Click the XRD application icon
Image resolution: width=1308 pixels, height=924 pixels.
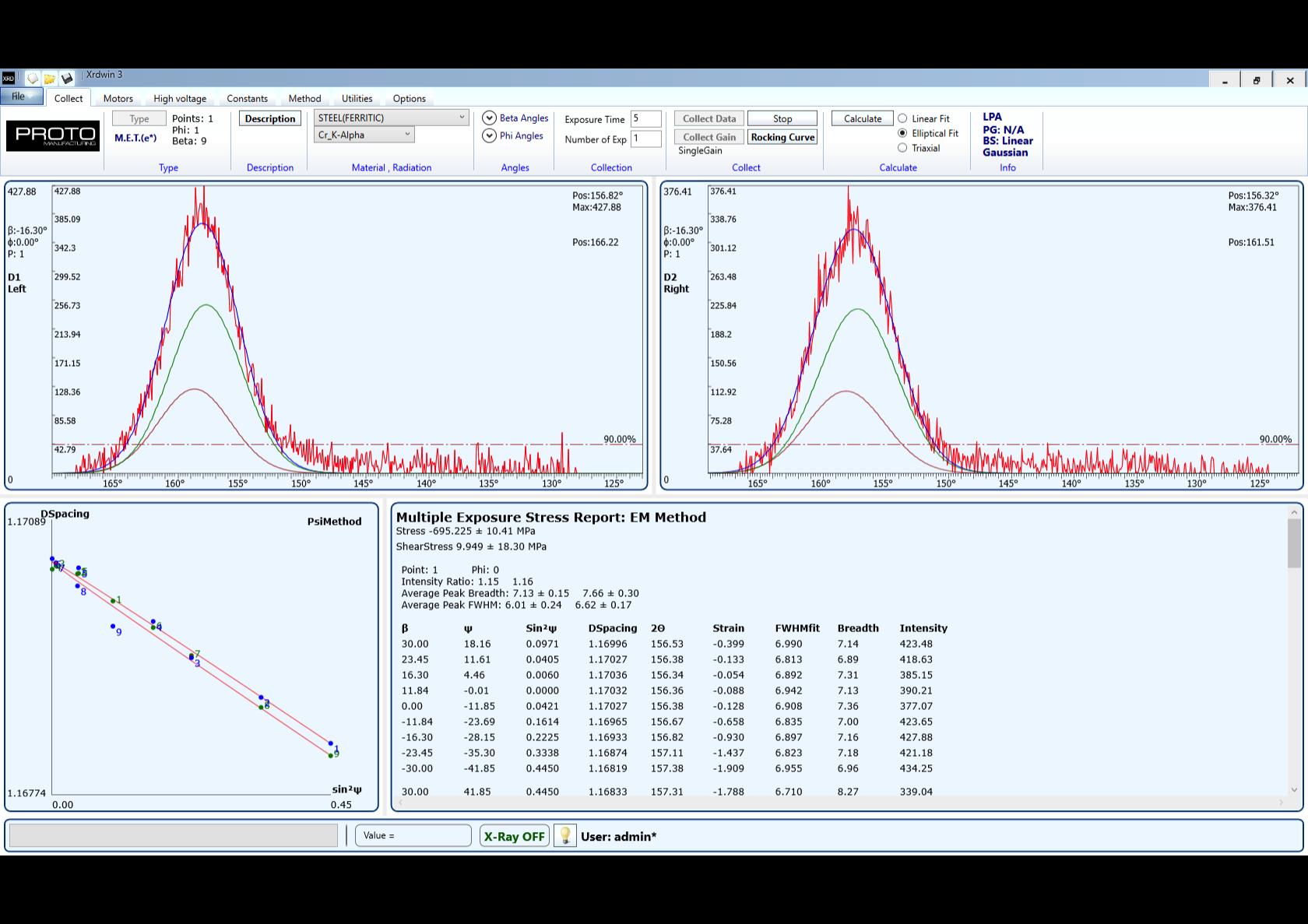(9, 78)
